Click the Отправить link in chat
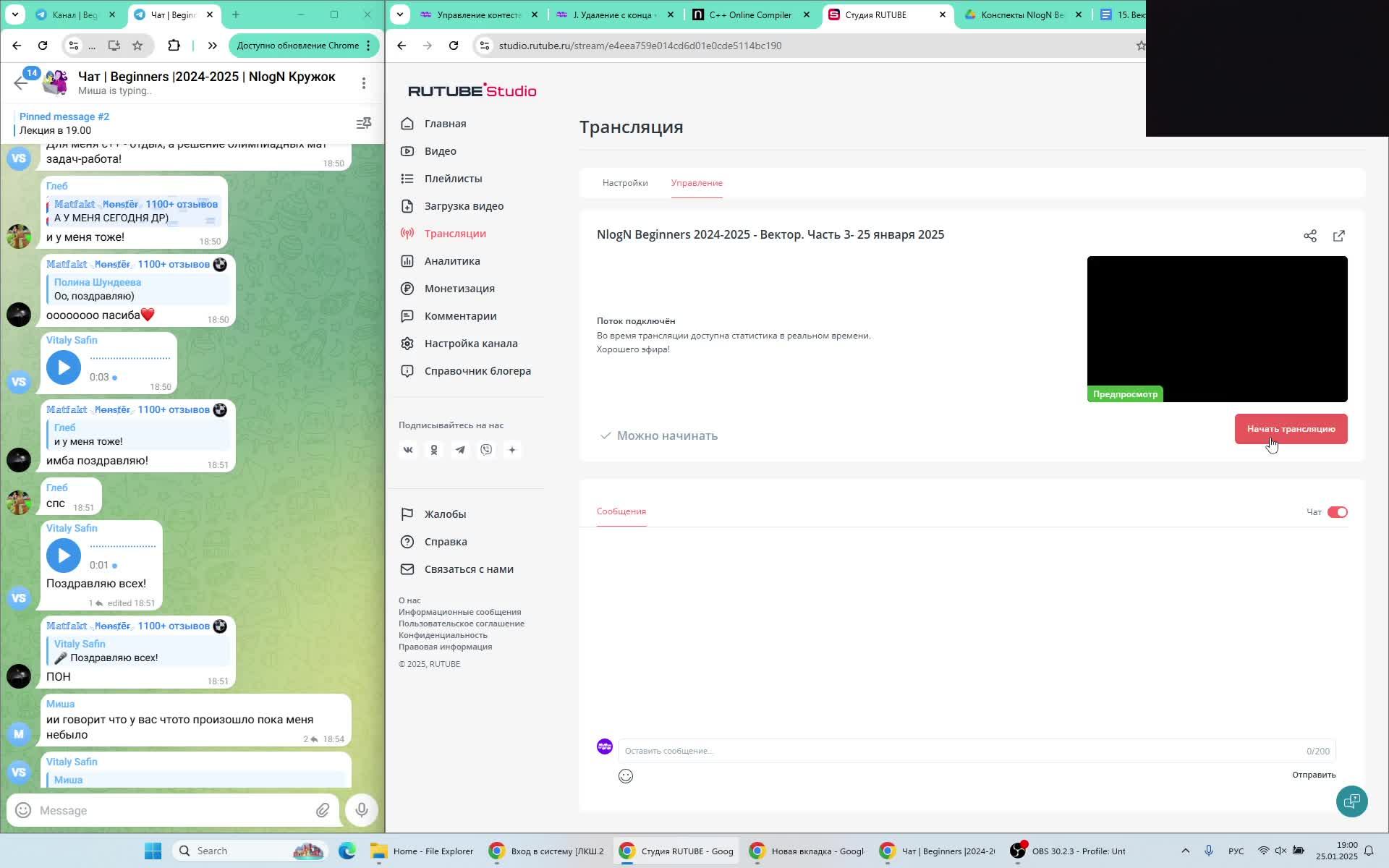 click(x=1314, y=775)
